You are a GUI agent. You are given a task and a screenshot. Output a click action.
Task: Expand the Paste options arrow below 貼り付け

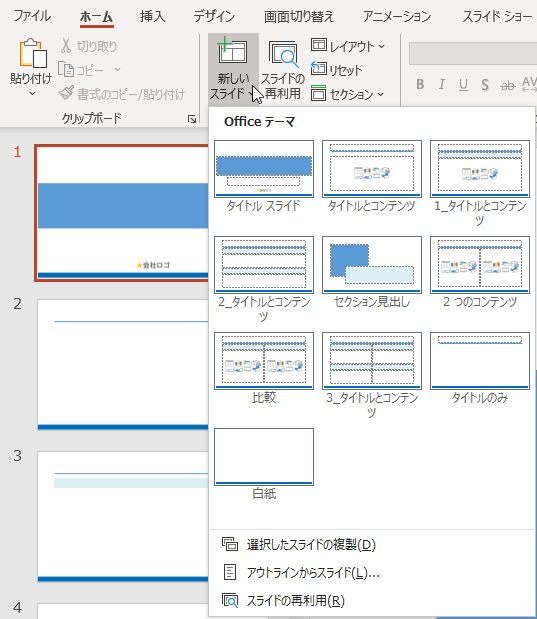coord(32,94)
